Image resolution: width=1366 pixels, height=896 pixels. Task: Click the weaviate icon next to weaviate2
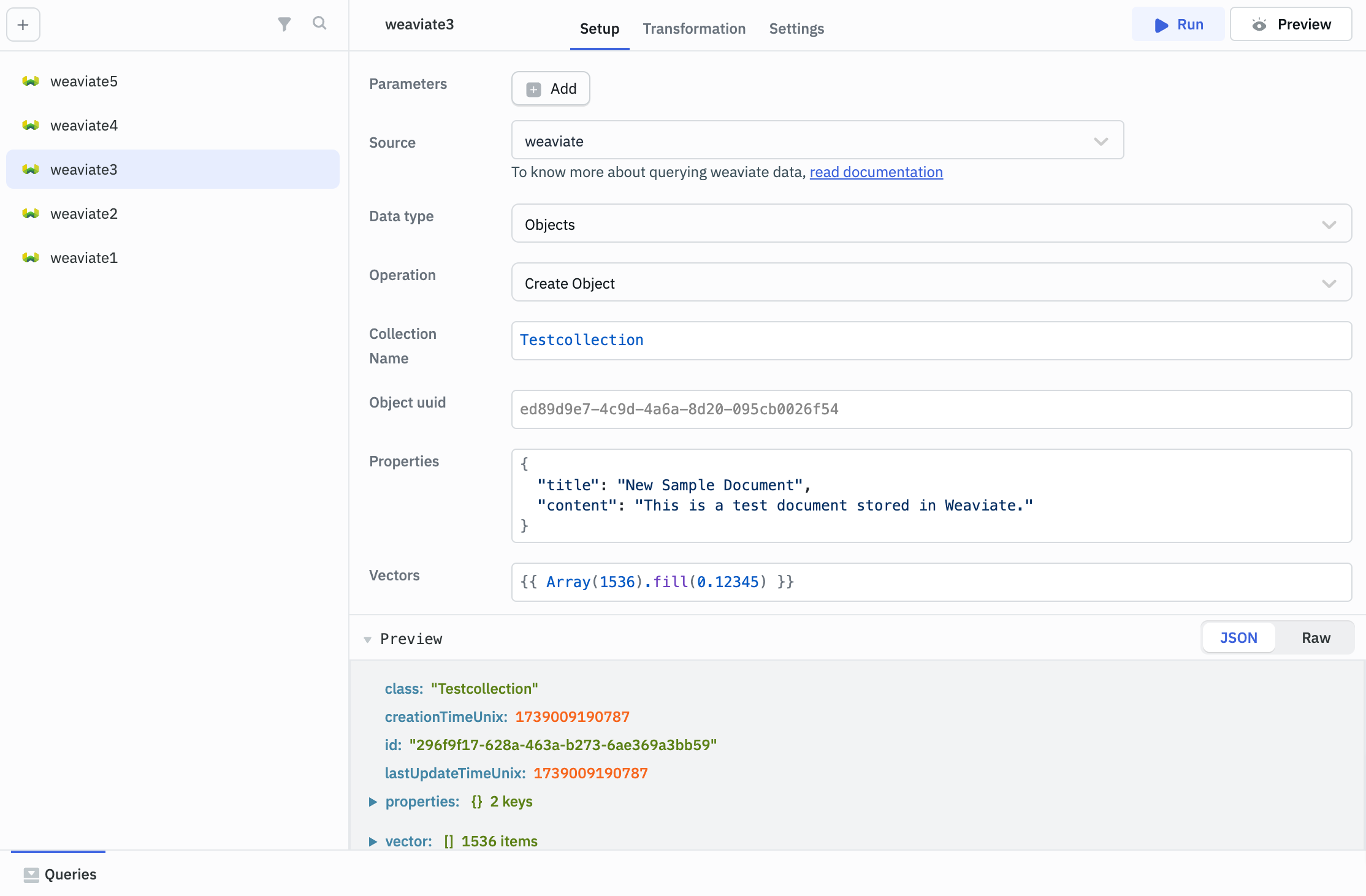[30, 213]
